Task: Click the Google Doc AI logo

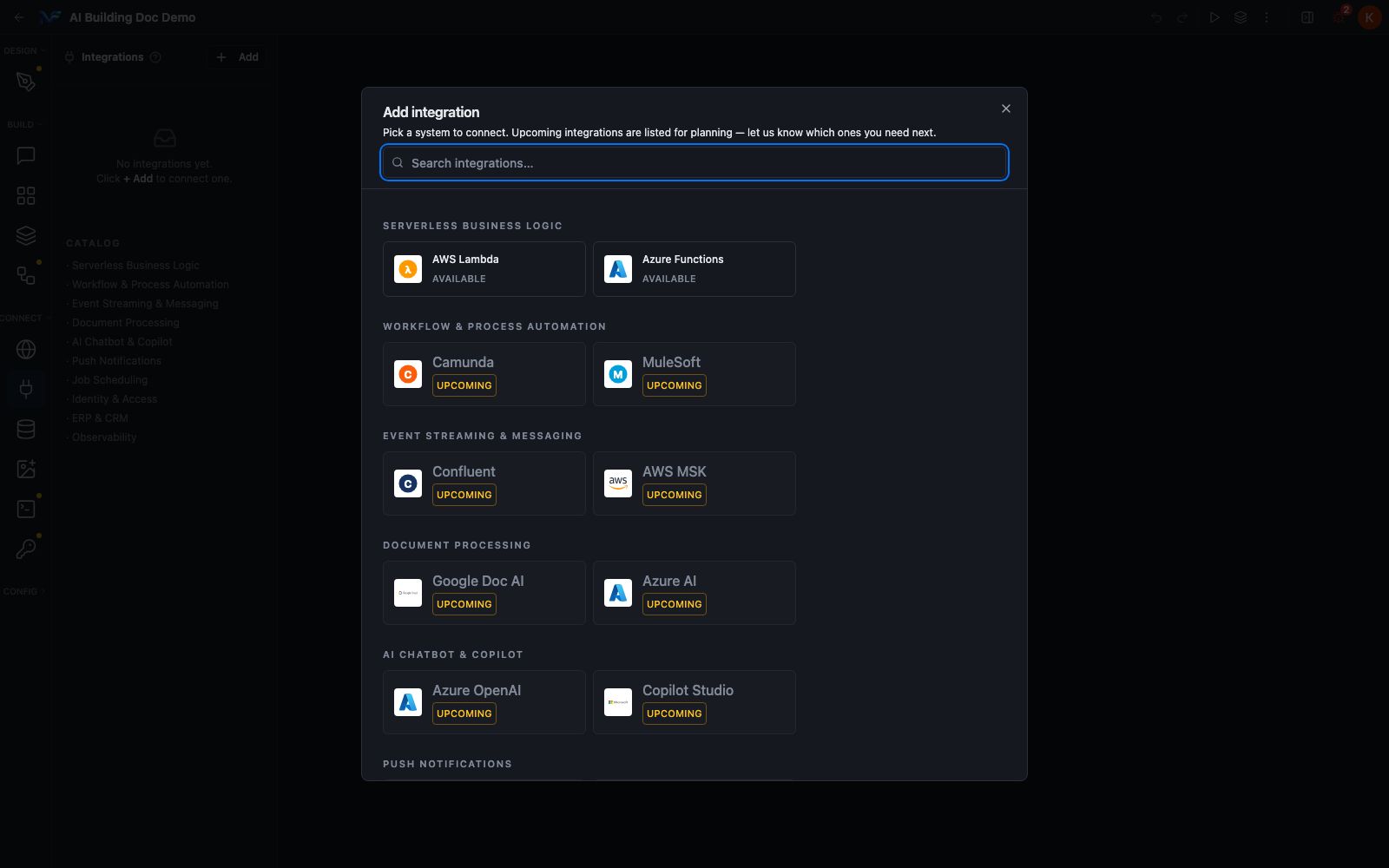Action: click(408, 593)
